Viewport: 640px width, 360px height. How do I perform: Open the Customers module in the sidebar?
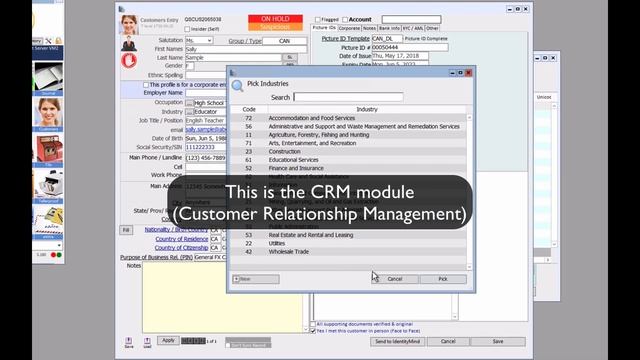tap(48, 114)
